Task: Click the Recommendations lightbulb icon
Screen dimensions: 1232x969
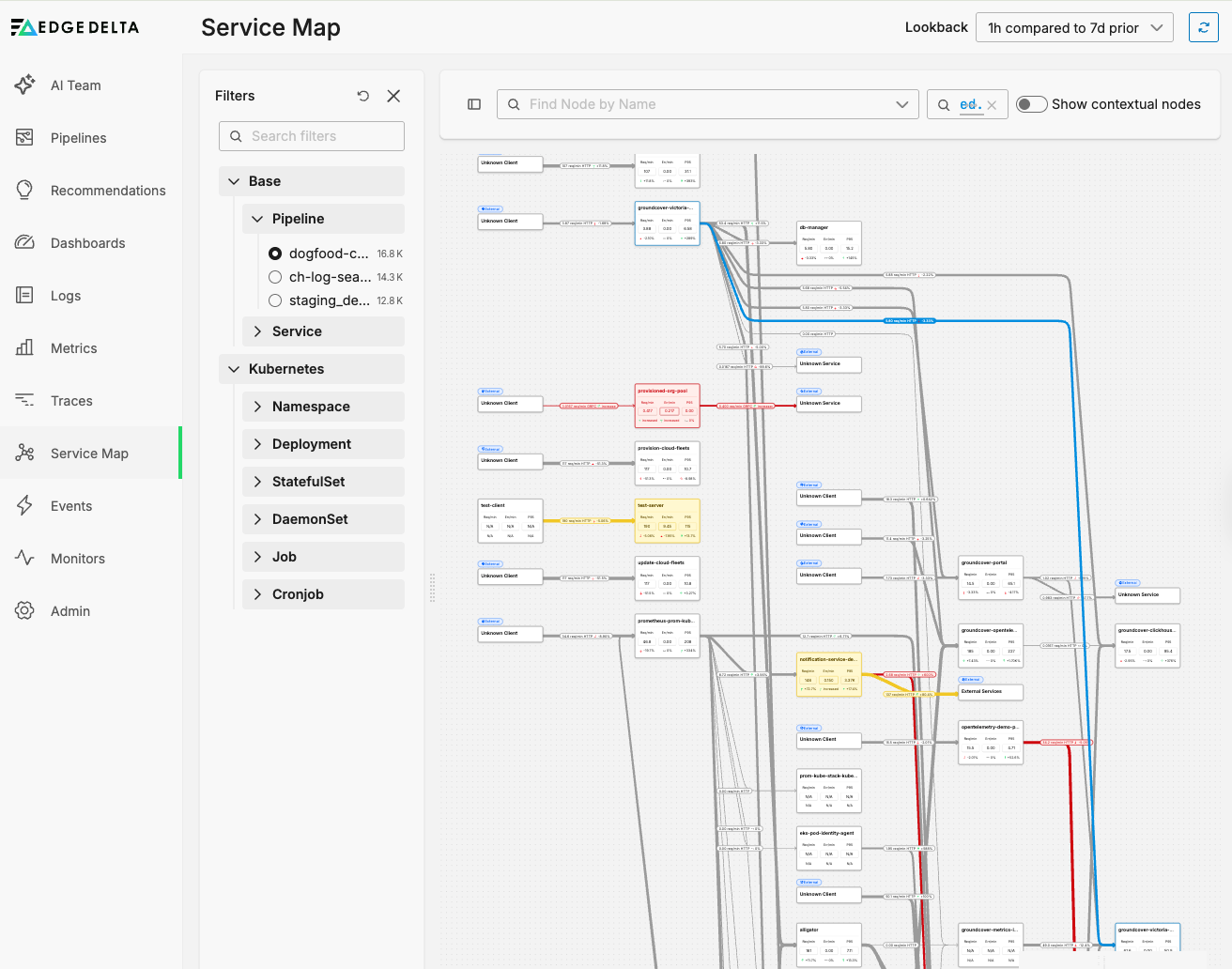Action: coord(24,190)
